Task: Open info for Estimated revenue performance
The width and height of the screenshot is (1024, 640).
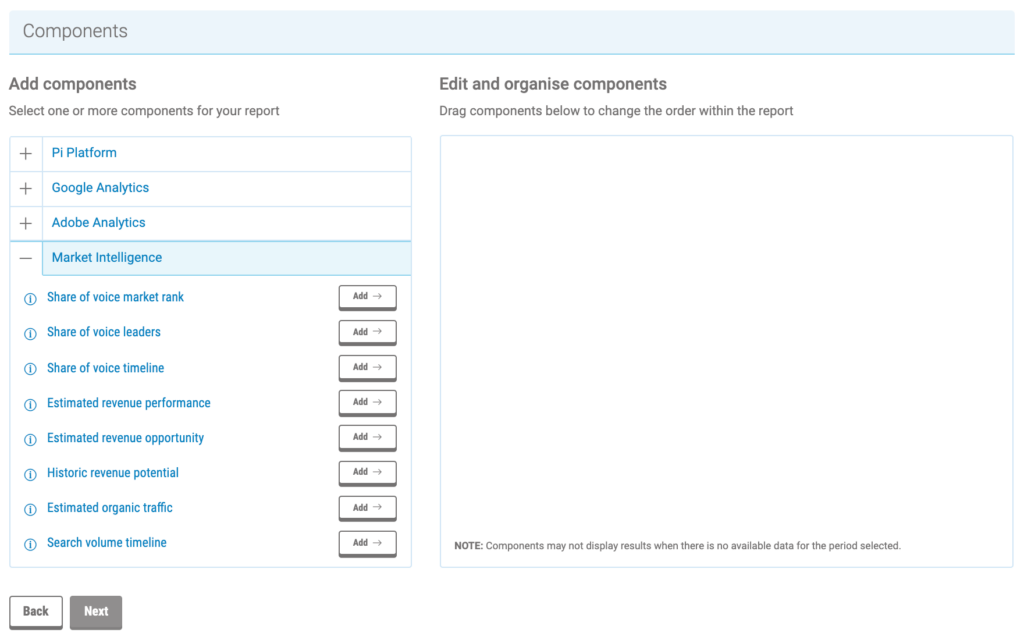Action: coord(30,403)
